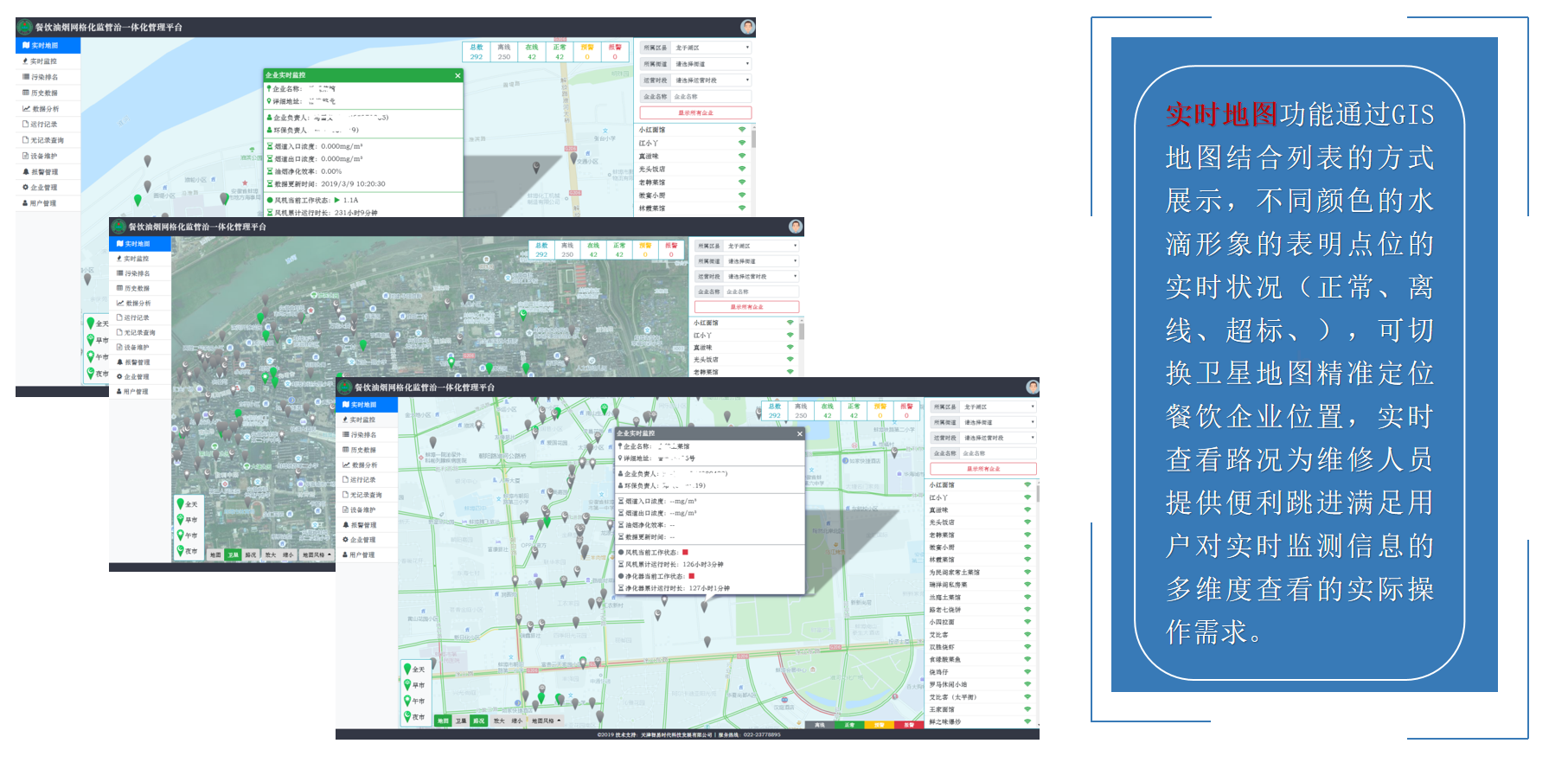The width and height of the screenshot is (1568, 769).
Task: Click 放大 zoom-in button in frontmost window
Action: (x=499, y=721)
